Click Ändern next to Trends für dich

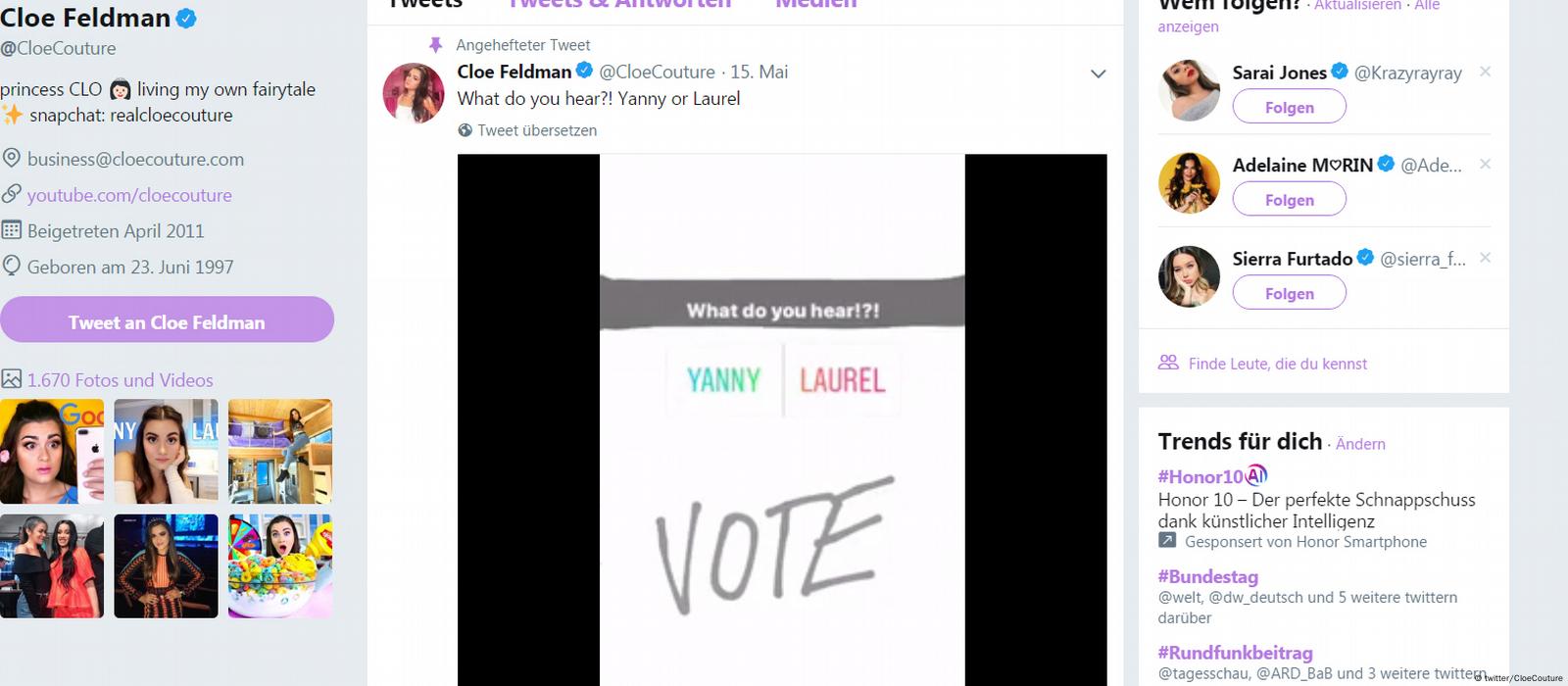coord(1360,444)
